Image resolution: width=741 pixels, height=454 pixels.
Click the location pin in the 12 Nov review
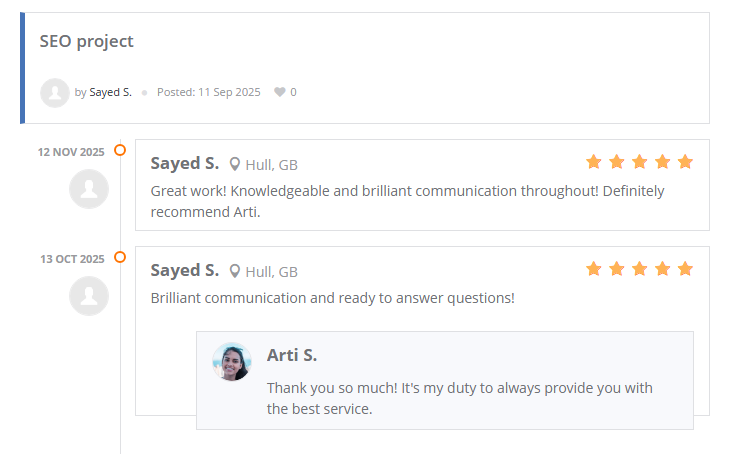click(235, 164)
